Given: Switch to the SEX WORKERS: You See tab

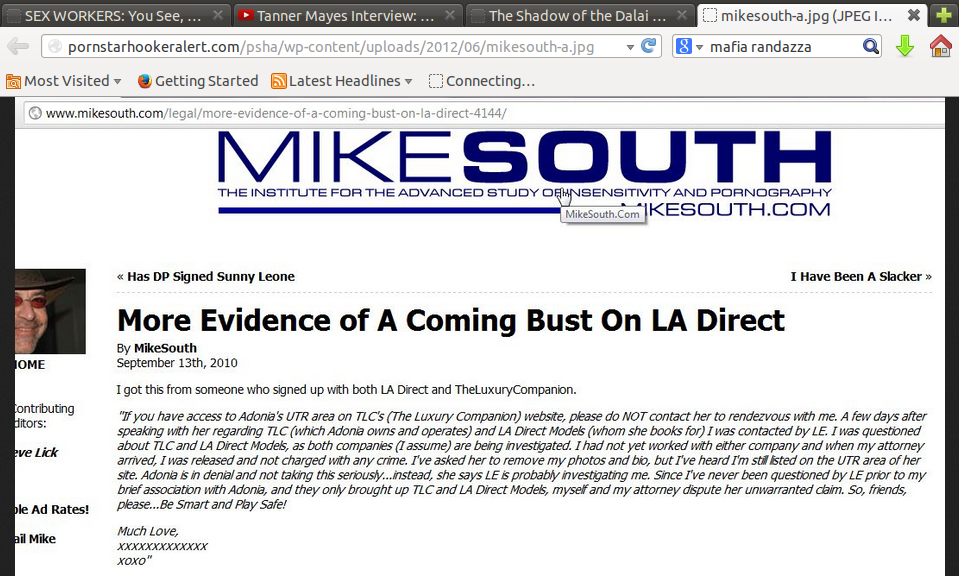Looking at the screenshot, I should coord(116,15).
